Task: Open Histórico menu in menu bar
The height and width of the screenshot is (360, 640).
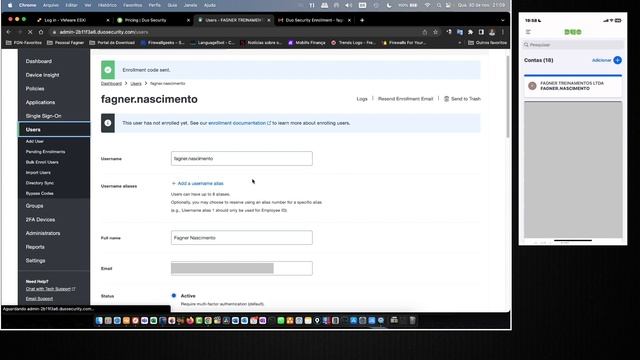Action: coord(107,5)
